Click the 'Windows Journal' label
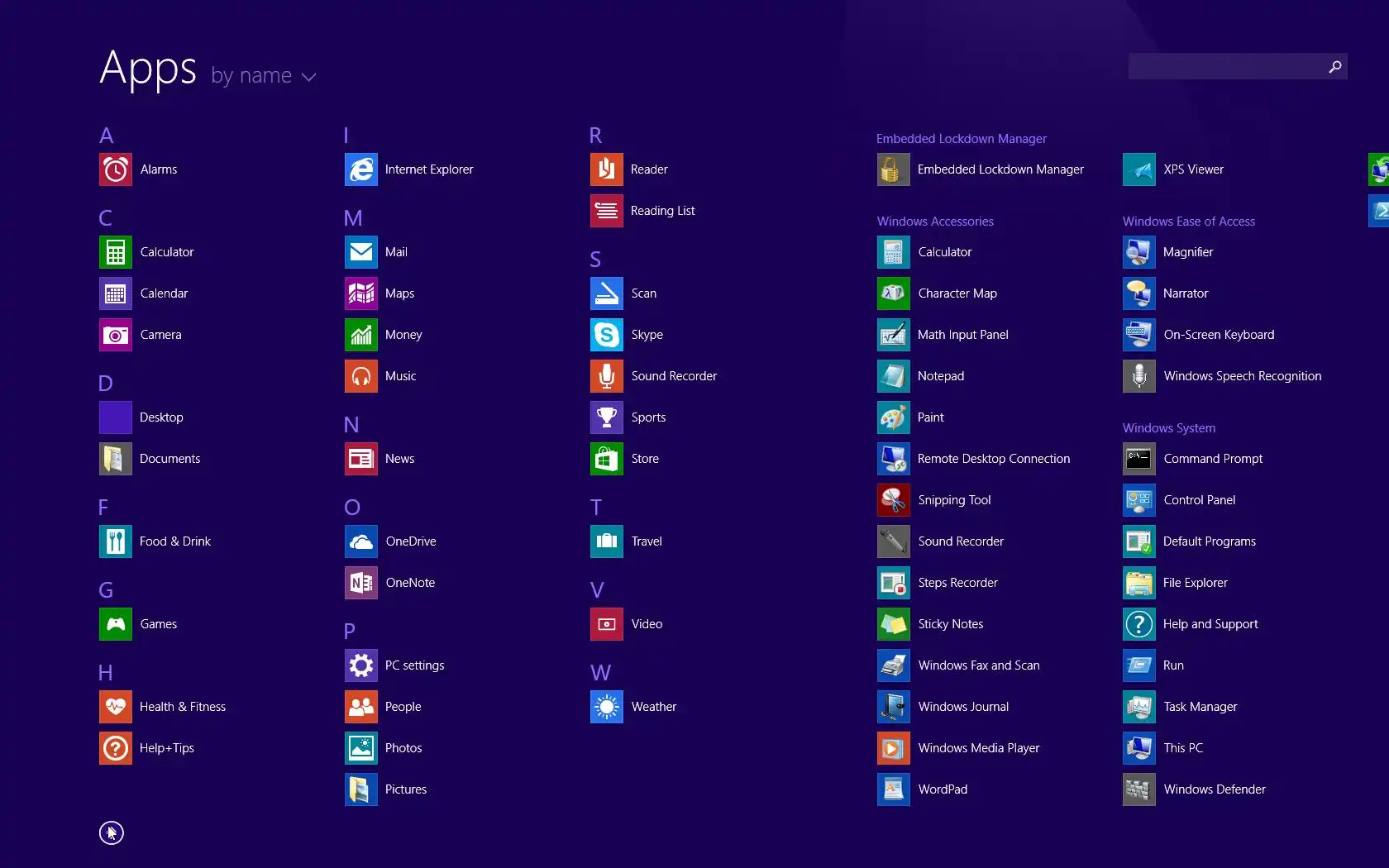 [964, 707]
